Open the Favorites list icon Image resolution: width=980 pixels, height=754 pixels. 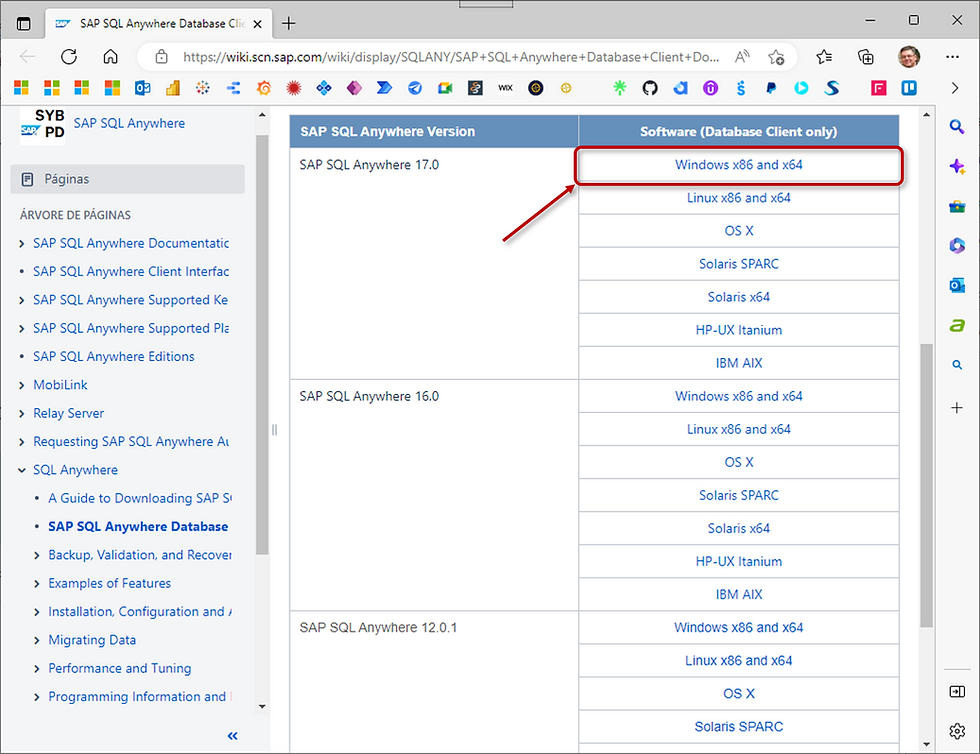824,57
